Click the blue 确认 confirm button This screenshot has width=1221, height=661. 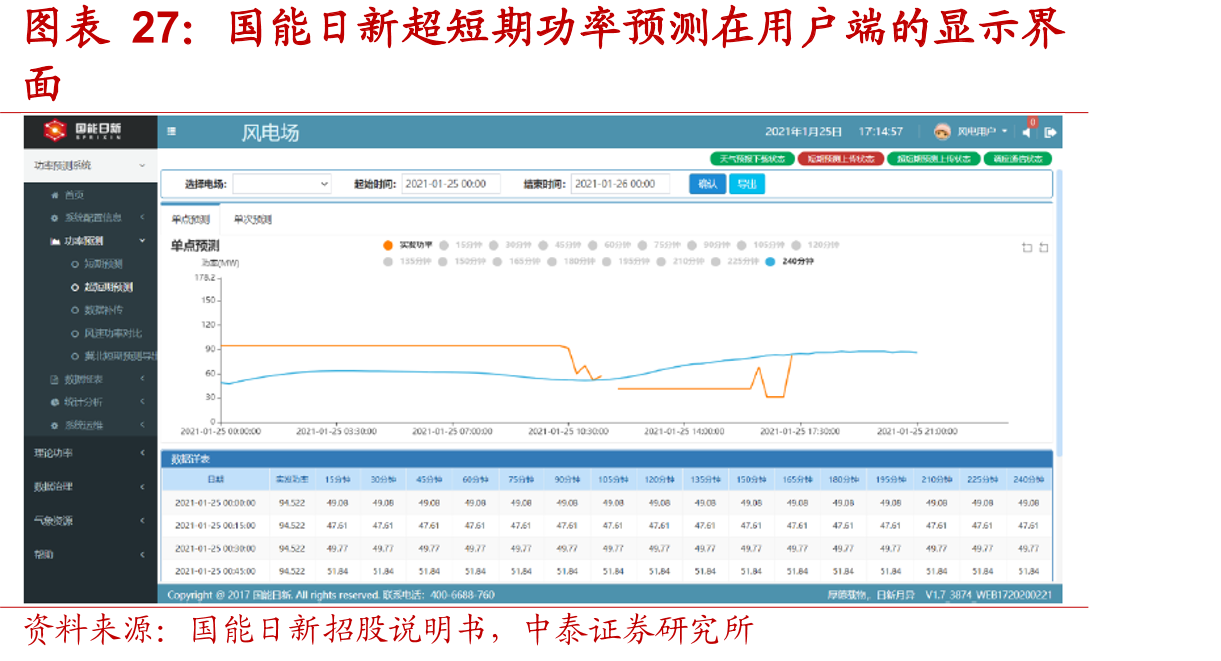click(x=708, y=184)
